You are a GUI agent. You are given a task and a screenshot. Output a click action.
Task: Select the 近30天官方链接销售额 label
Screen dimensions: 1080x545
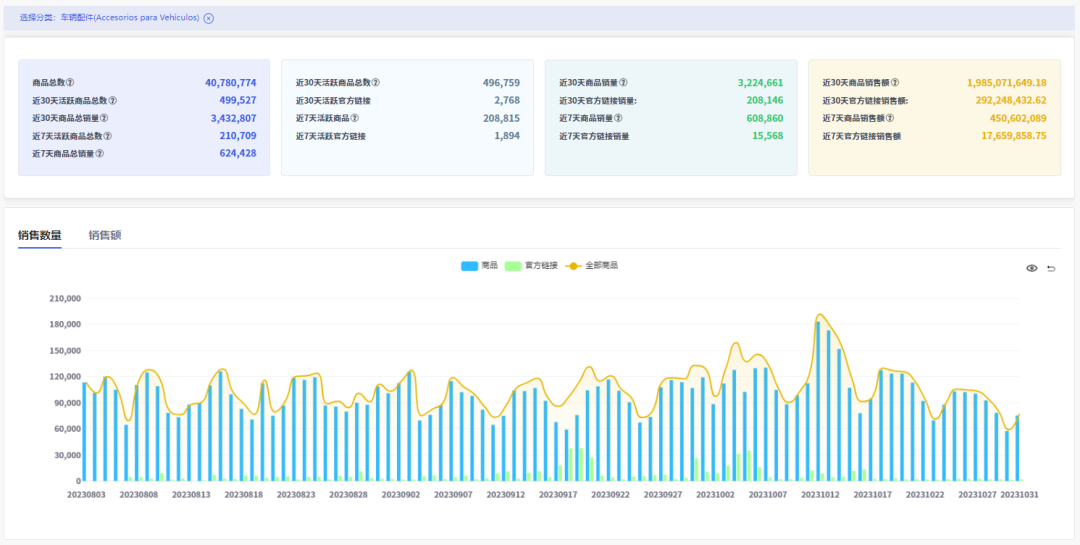click(x=864, y=101)
